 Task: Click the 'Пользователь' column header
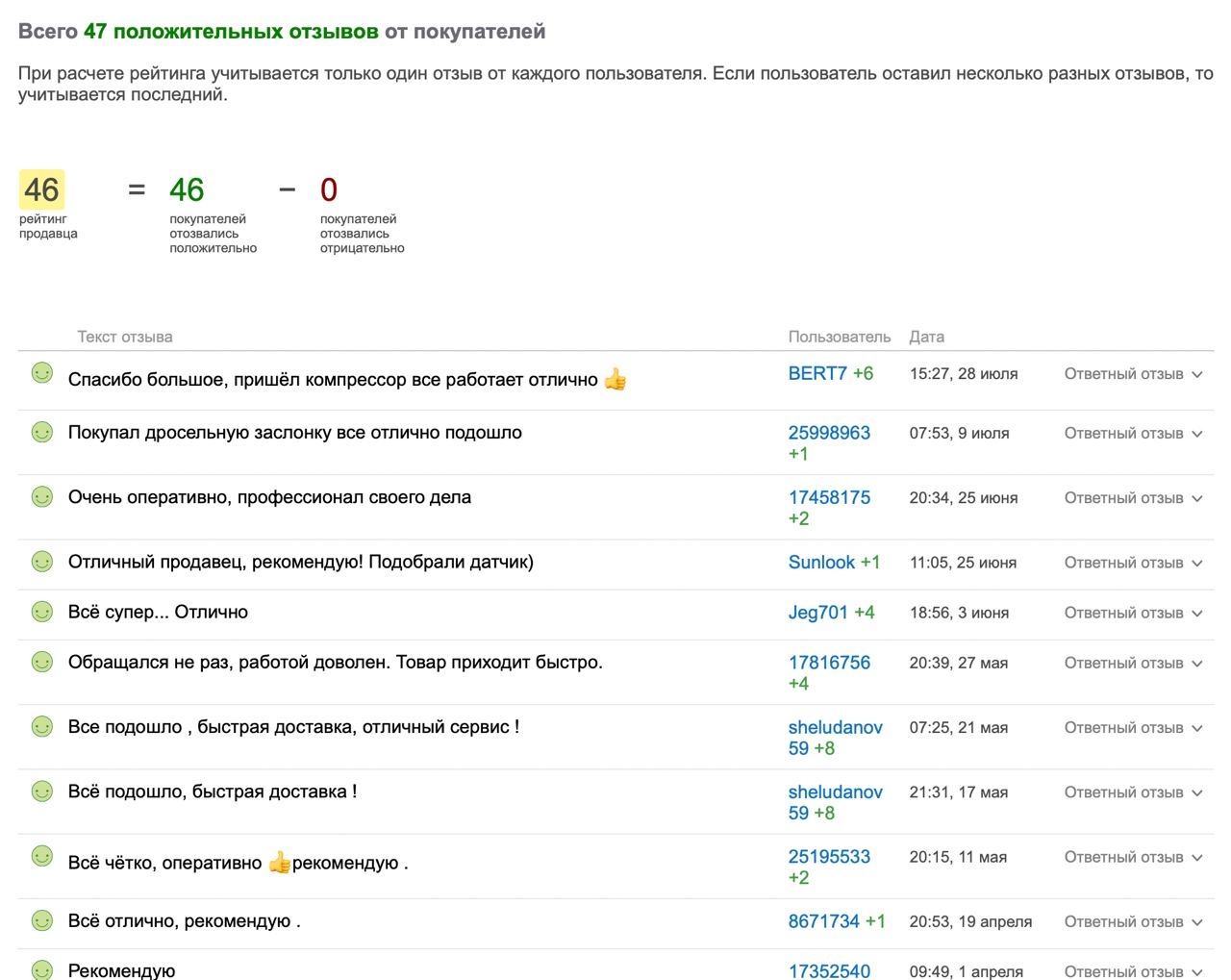pos(840,337)
